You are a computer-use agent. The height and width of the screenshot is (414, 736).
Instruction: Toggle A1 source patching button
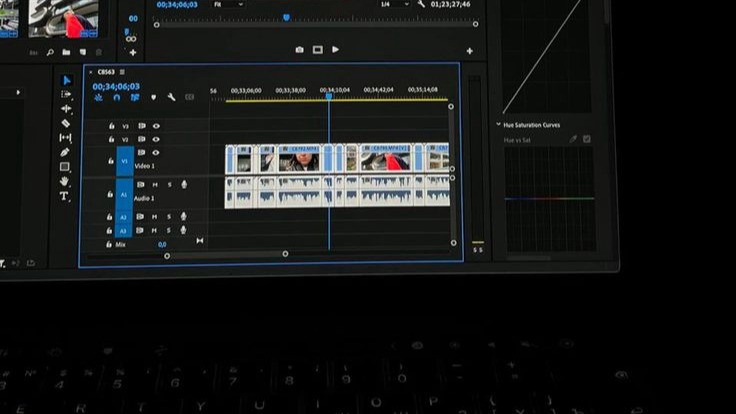(123, 194)
